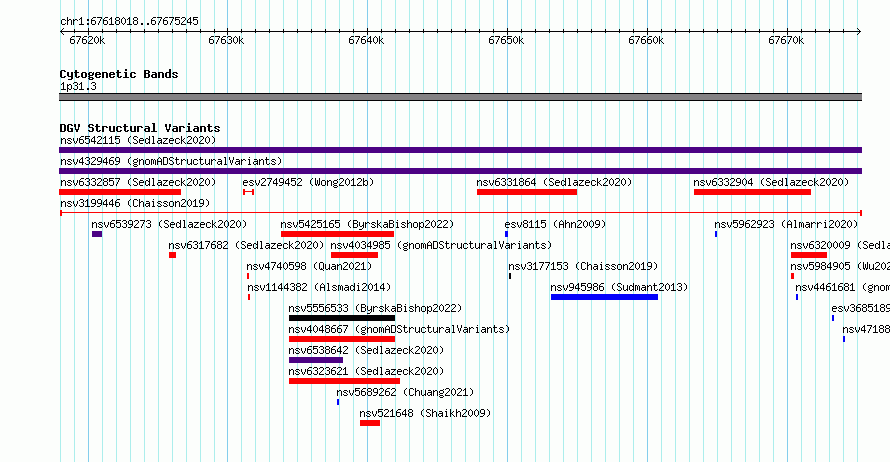
Task: Click nsv6332904 (Sedlazeck2020) label
Action: [x=771, y=182]
